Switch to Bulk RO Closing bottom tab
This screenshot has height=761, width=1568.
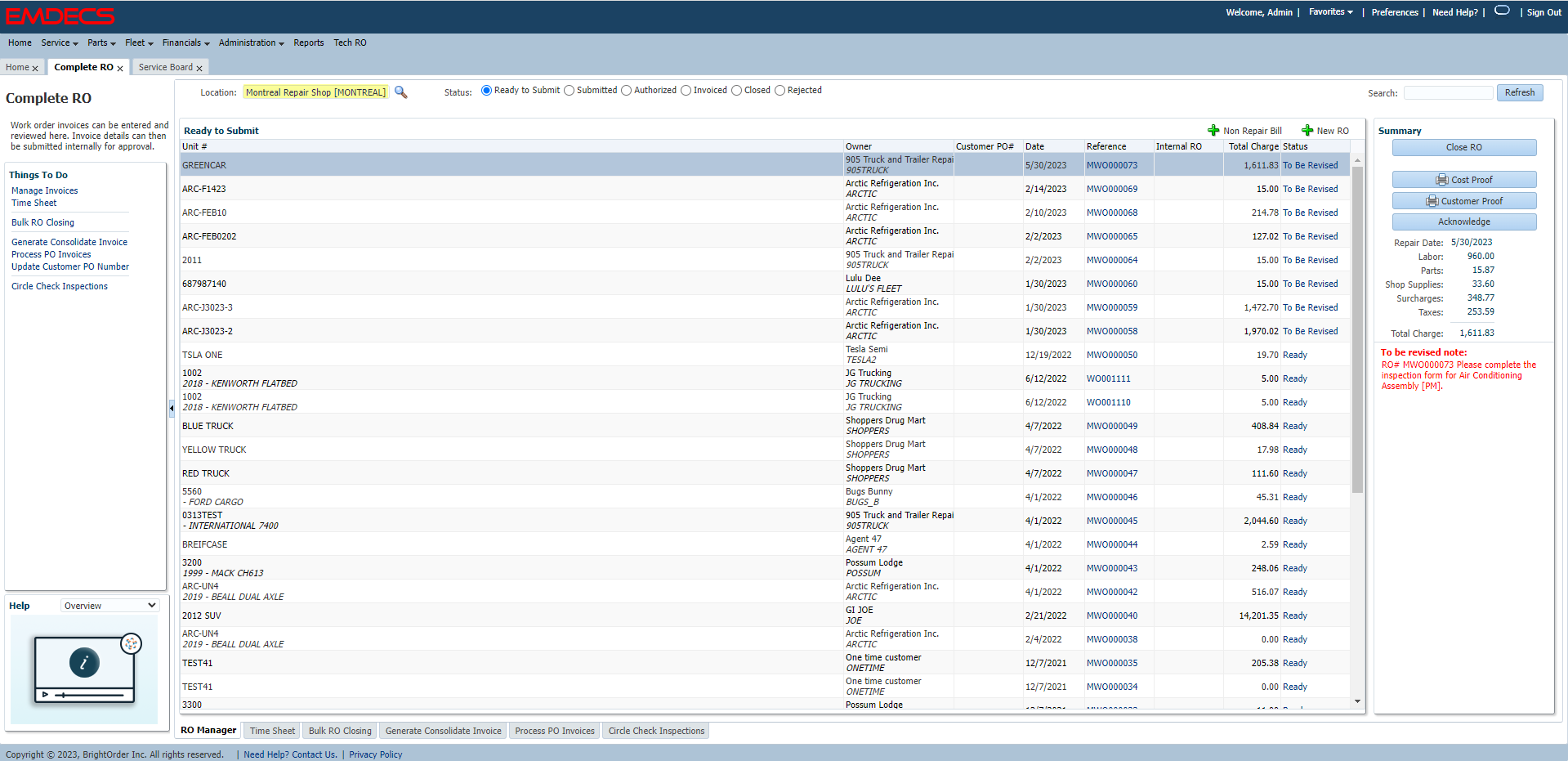[340, 731]
